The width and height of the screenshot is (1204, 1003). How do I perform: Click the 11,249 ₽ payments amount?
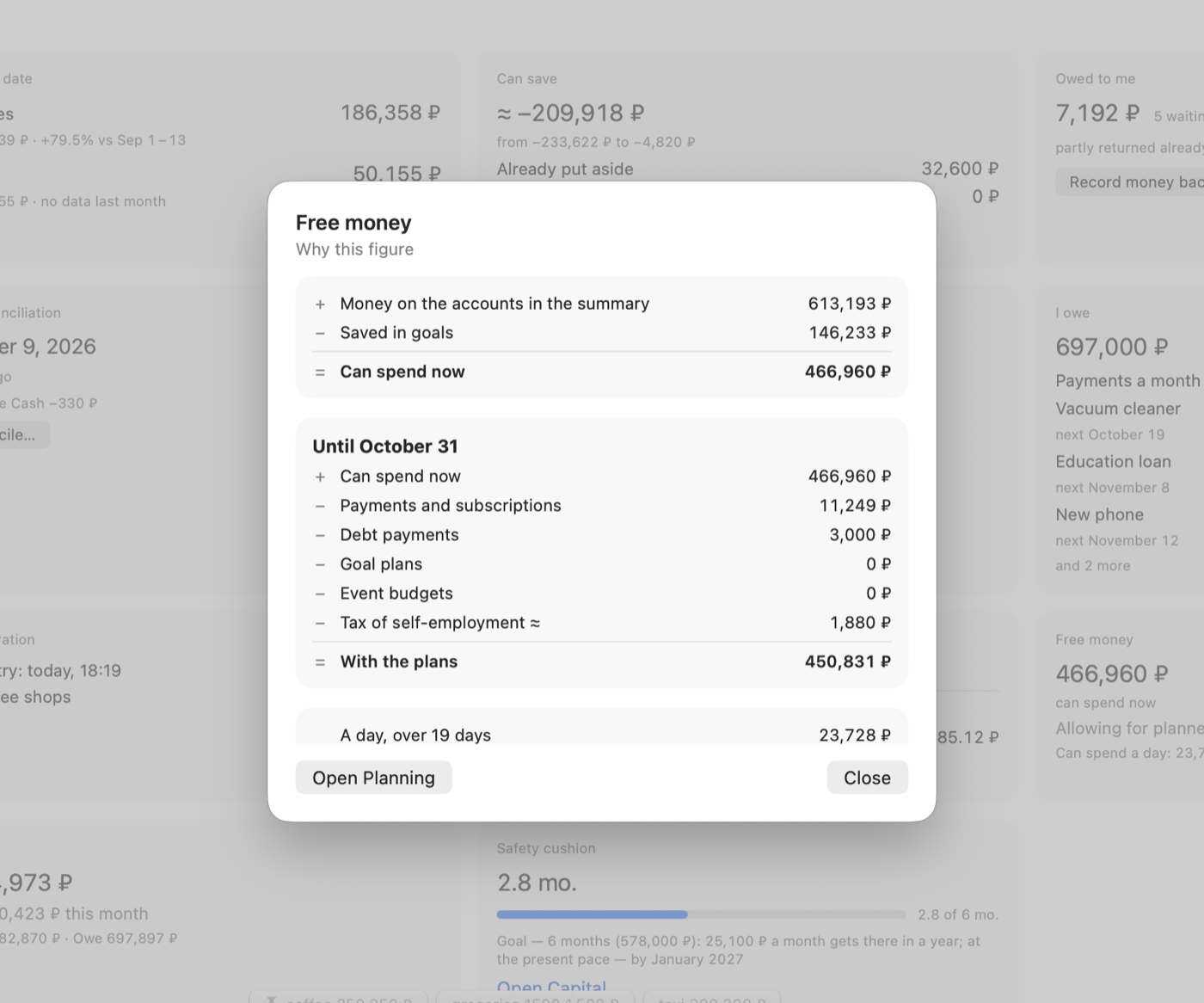pos(855,506)
